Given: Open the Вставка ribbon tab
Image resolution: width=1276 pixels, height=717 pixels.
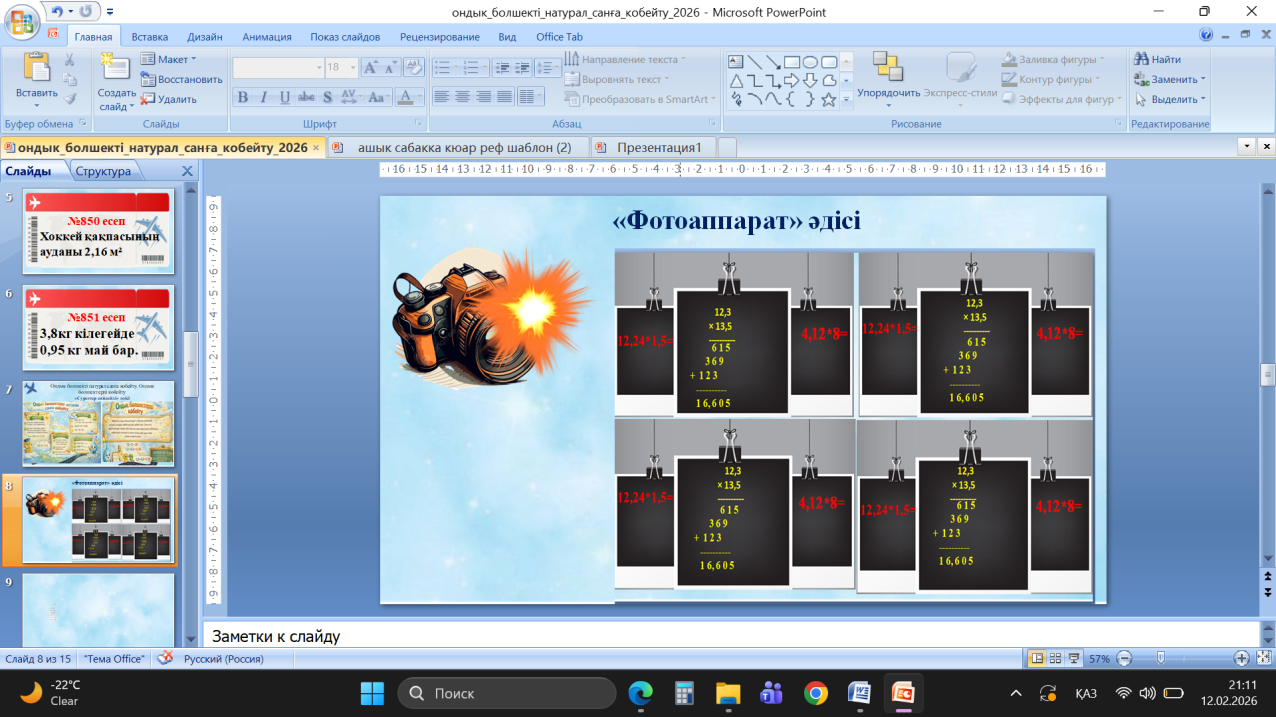Looking at the screenshot, I should tap(149, 37).
